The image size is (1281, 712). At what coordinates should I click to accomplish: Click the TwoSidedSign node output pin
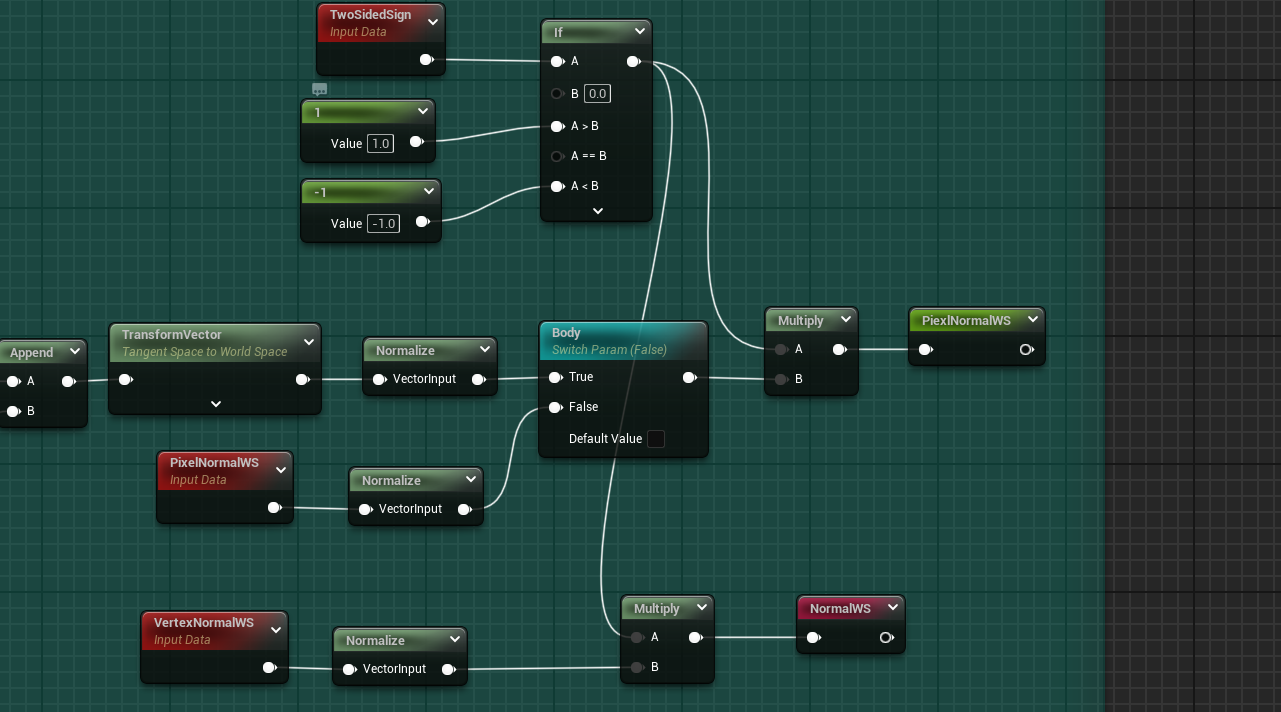tap(426, 60)
